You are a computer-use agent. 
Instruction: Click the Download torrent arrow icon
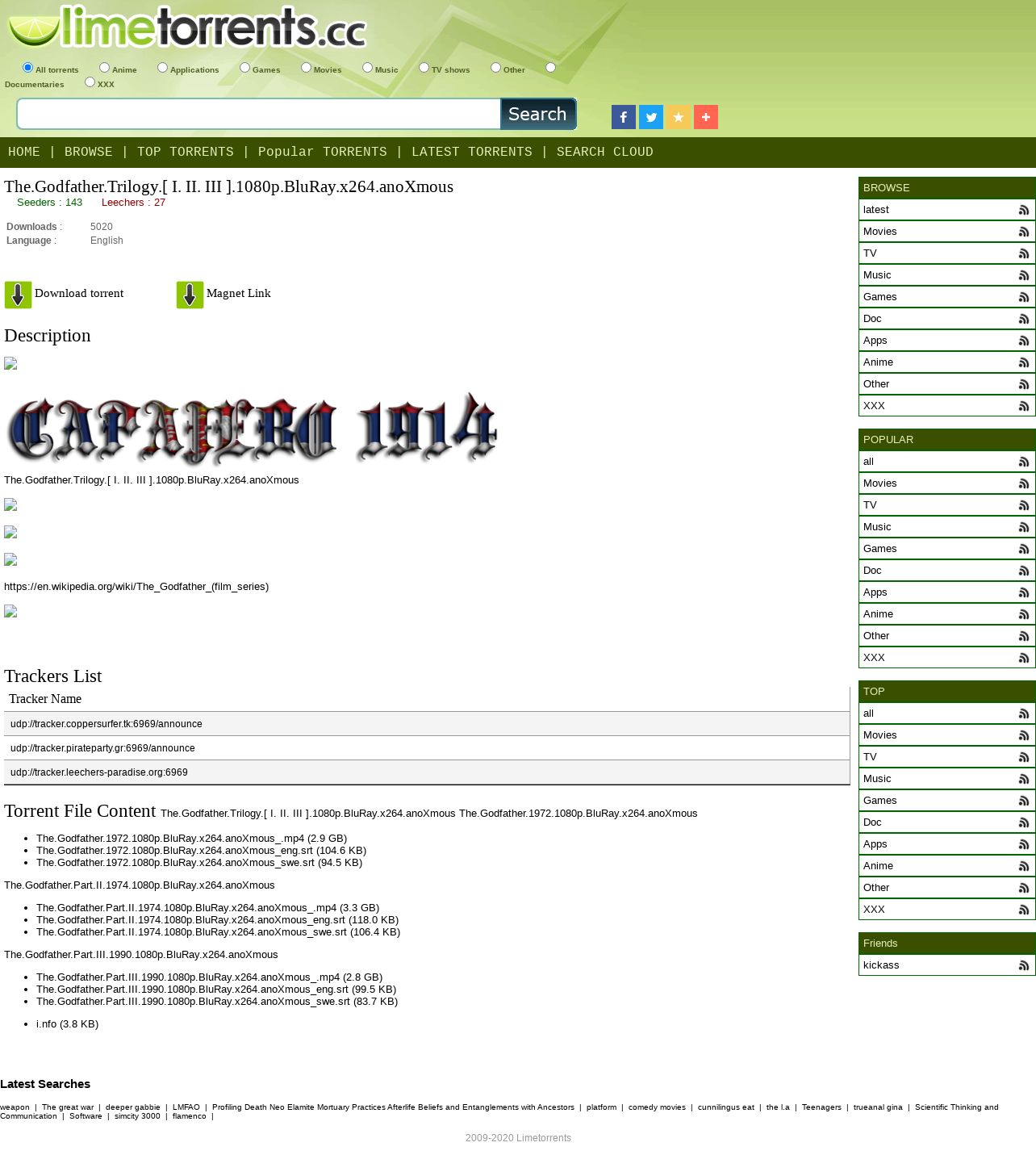(18, 295)
